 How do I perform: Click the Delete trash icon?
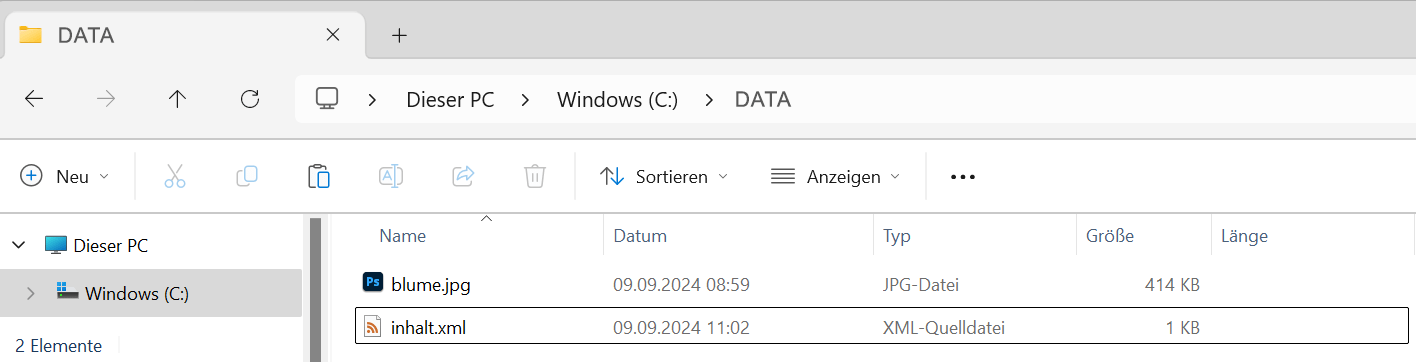[x=535, y=177]
